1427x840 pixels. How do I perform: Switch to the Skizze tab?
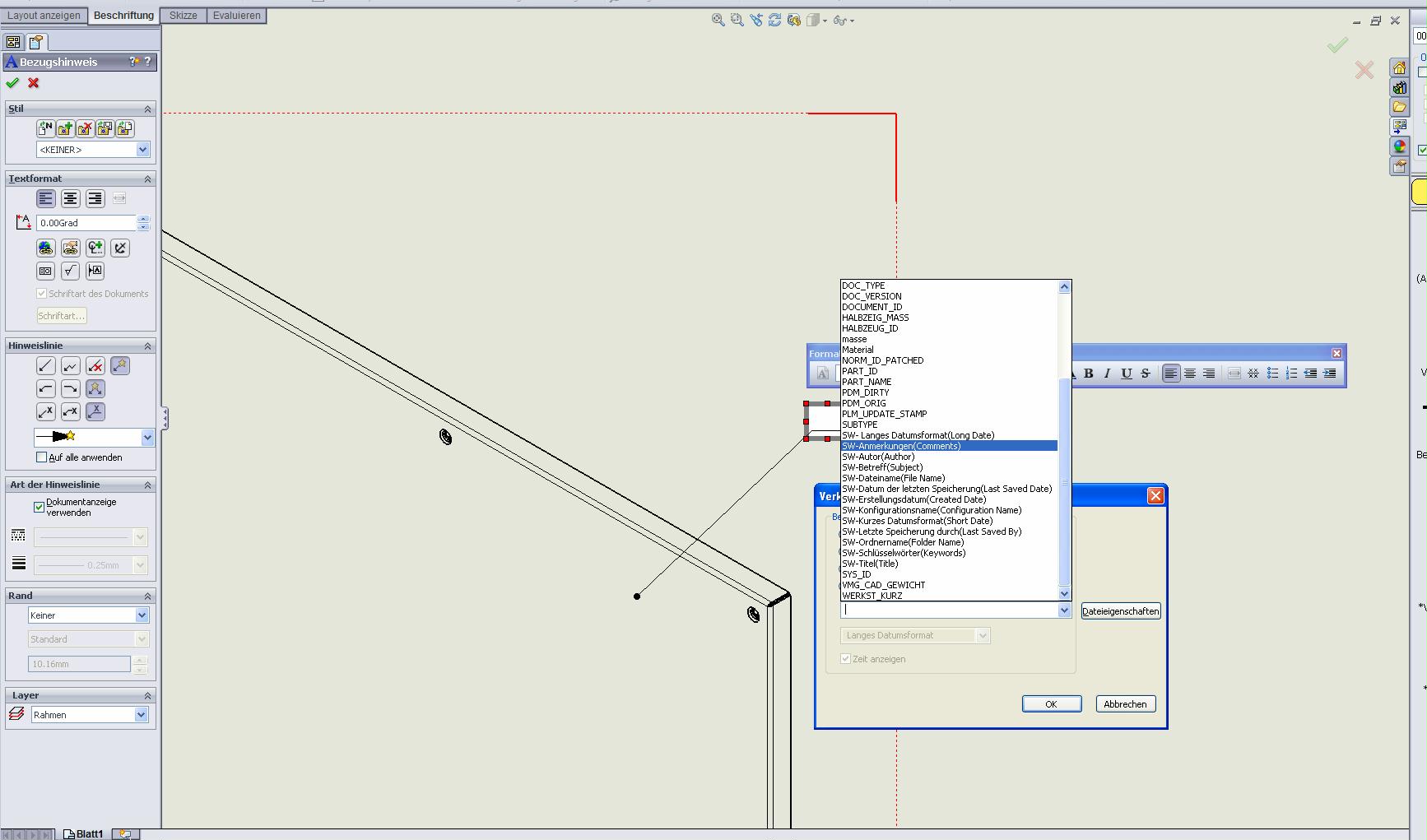pyautogui.click(x=183, y=16)
